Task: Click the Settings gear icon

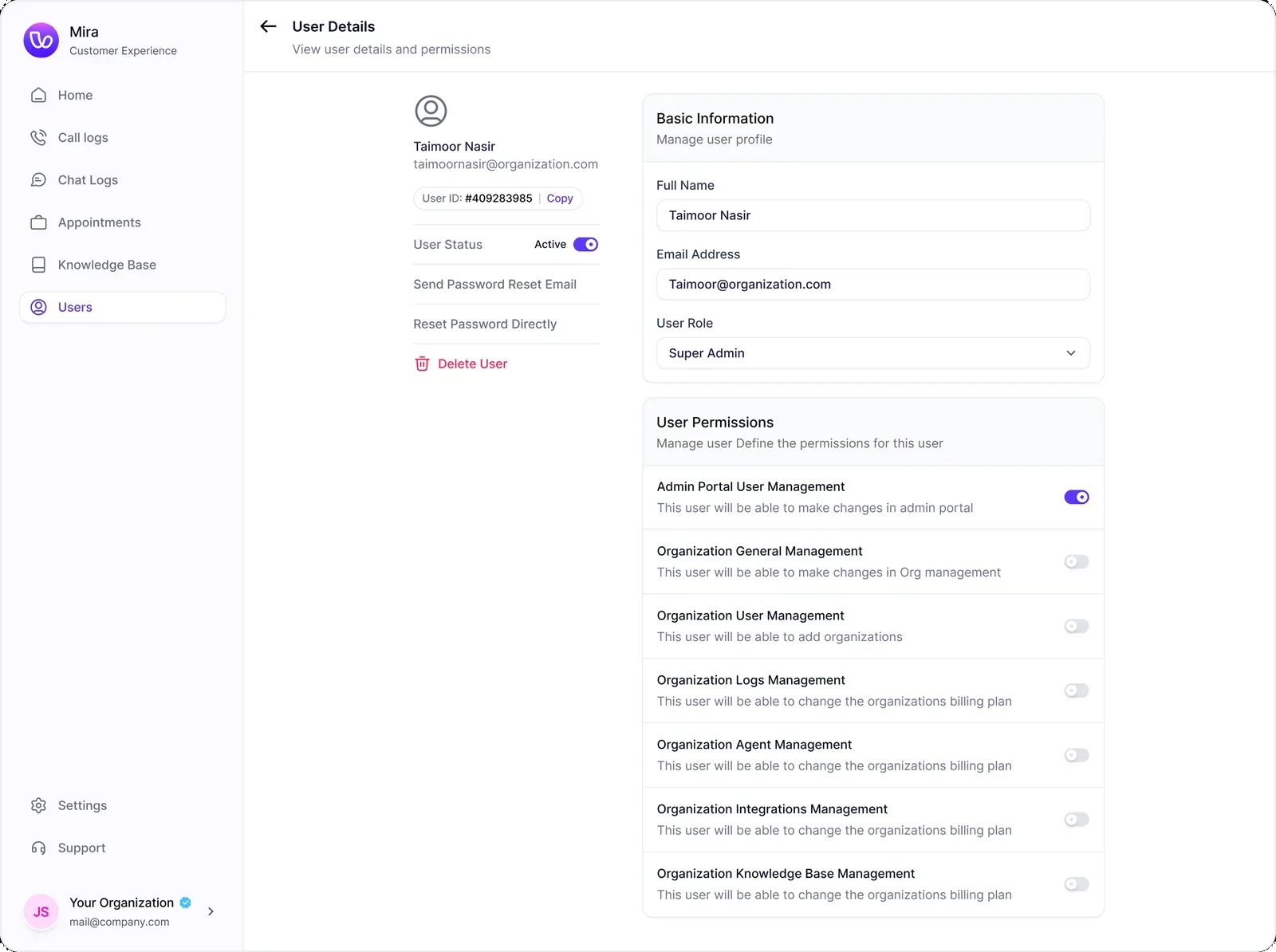Action: [38, 805]
